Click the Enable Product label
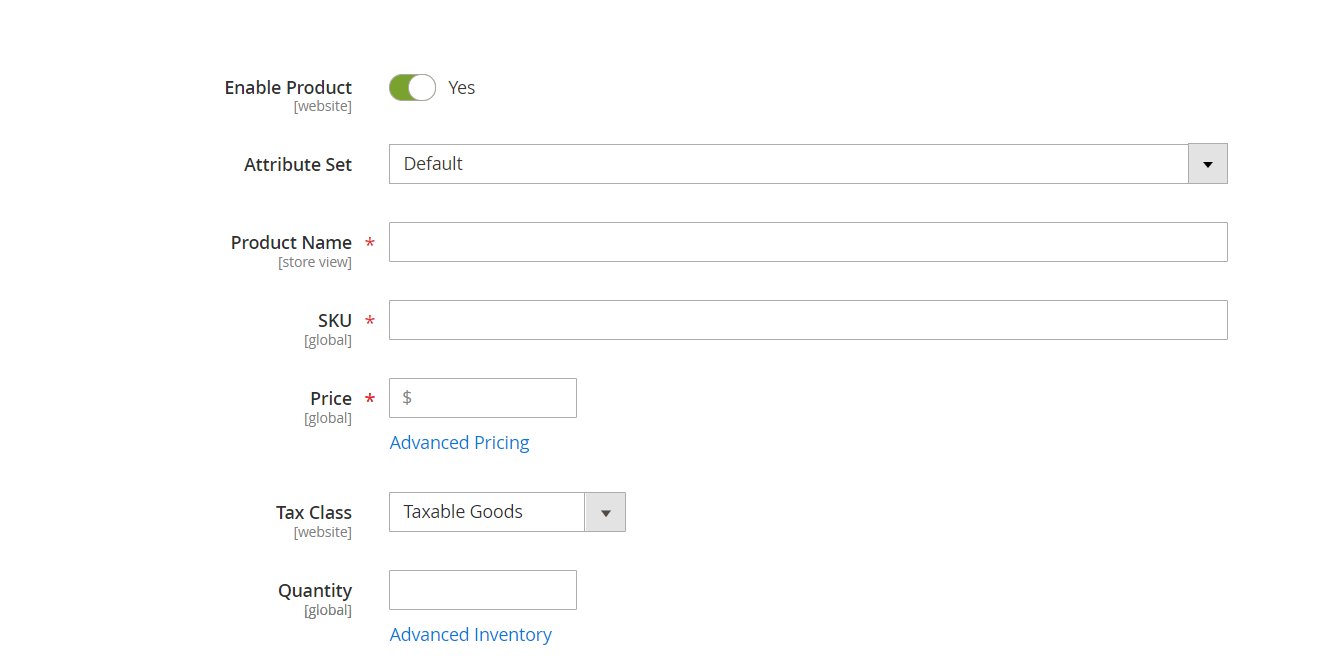Image resolution: width=1325 pixels, height=668 pixels. coord(288,88)
